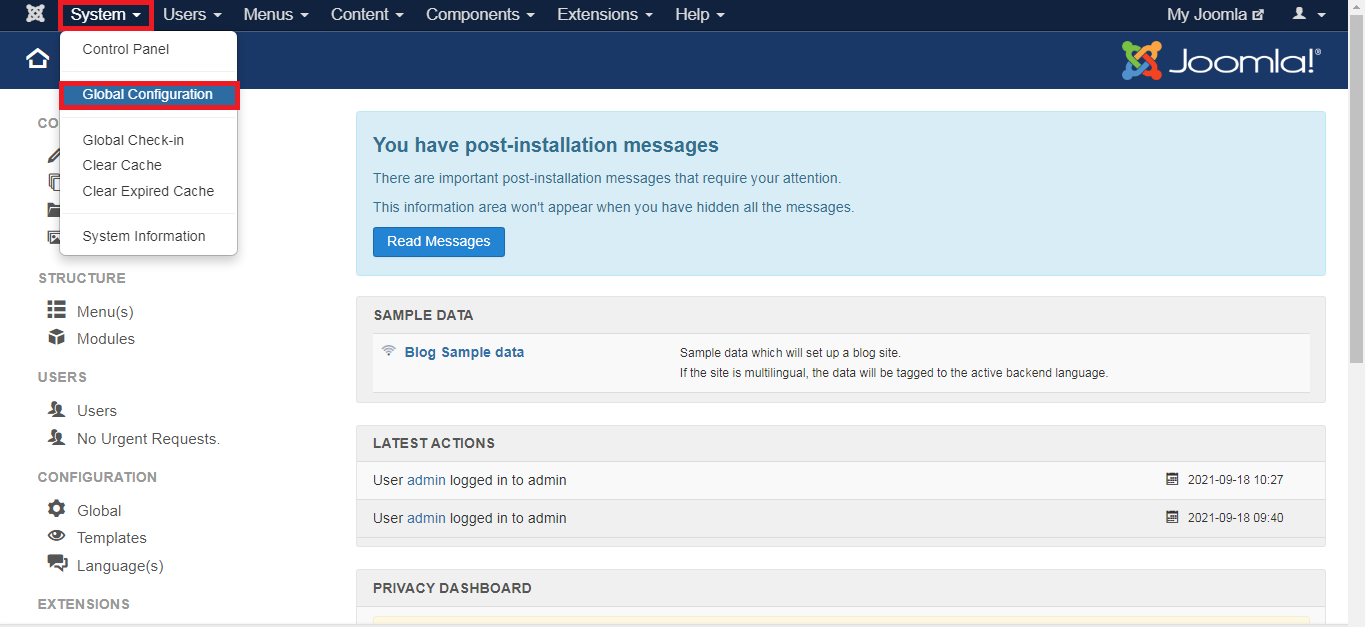Open the Modules sidebar link
The width and height of the screenshot is (1365, 627).
pos(106,339)
